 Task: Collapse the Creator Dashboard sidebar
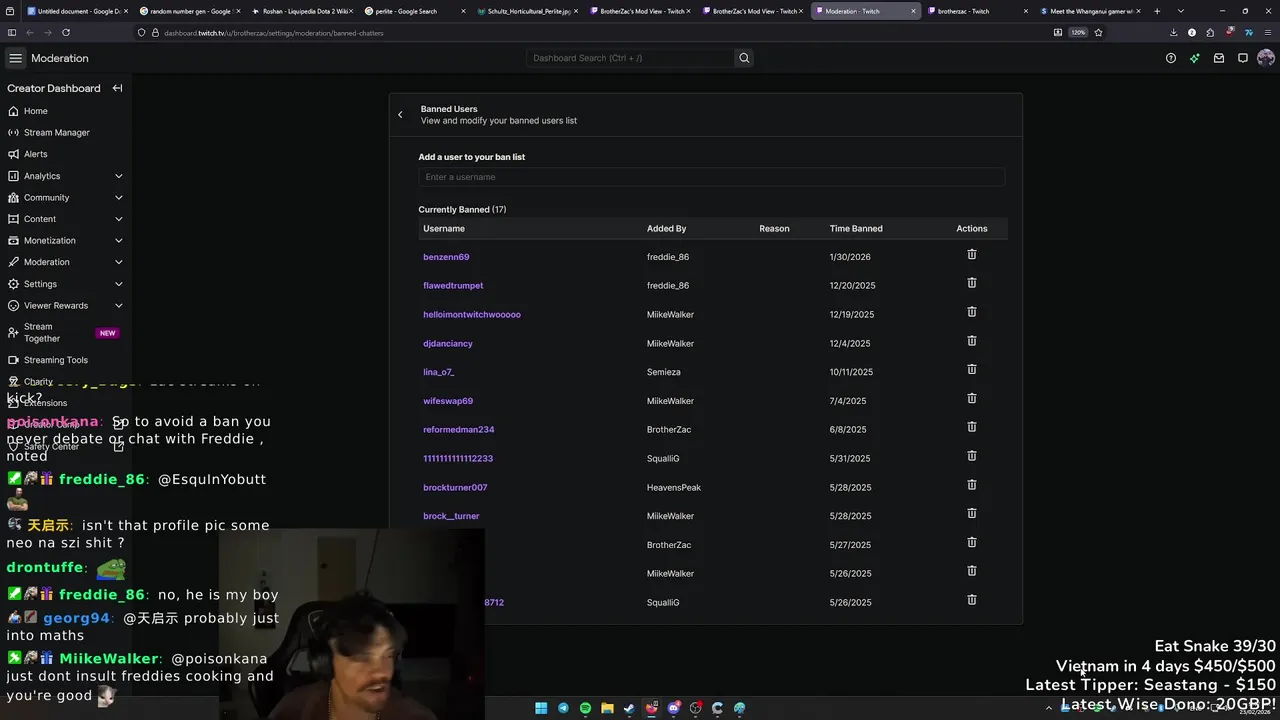pyautogui.click(x=117, y=88)
